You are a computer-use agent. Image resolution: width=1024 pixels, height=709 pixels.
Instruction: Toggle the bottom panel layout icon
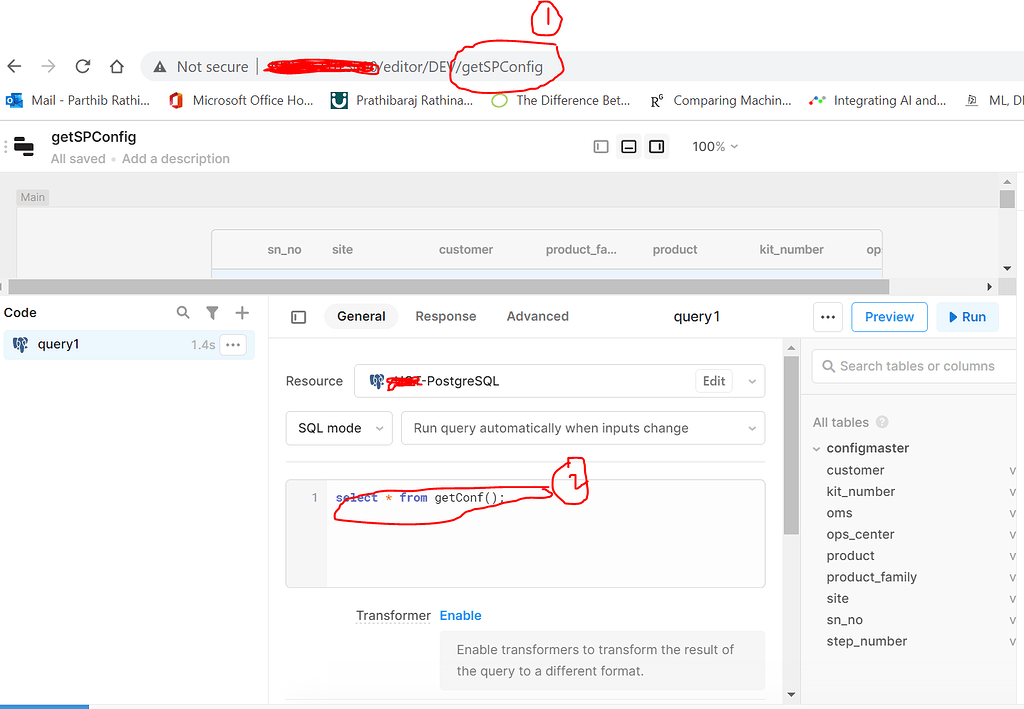click(629, 147)
